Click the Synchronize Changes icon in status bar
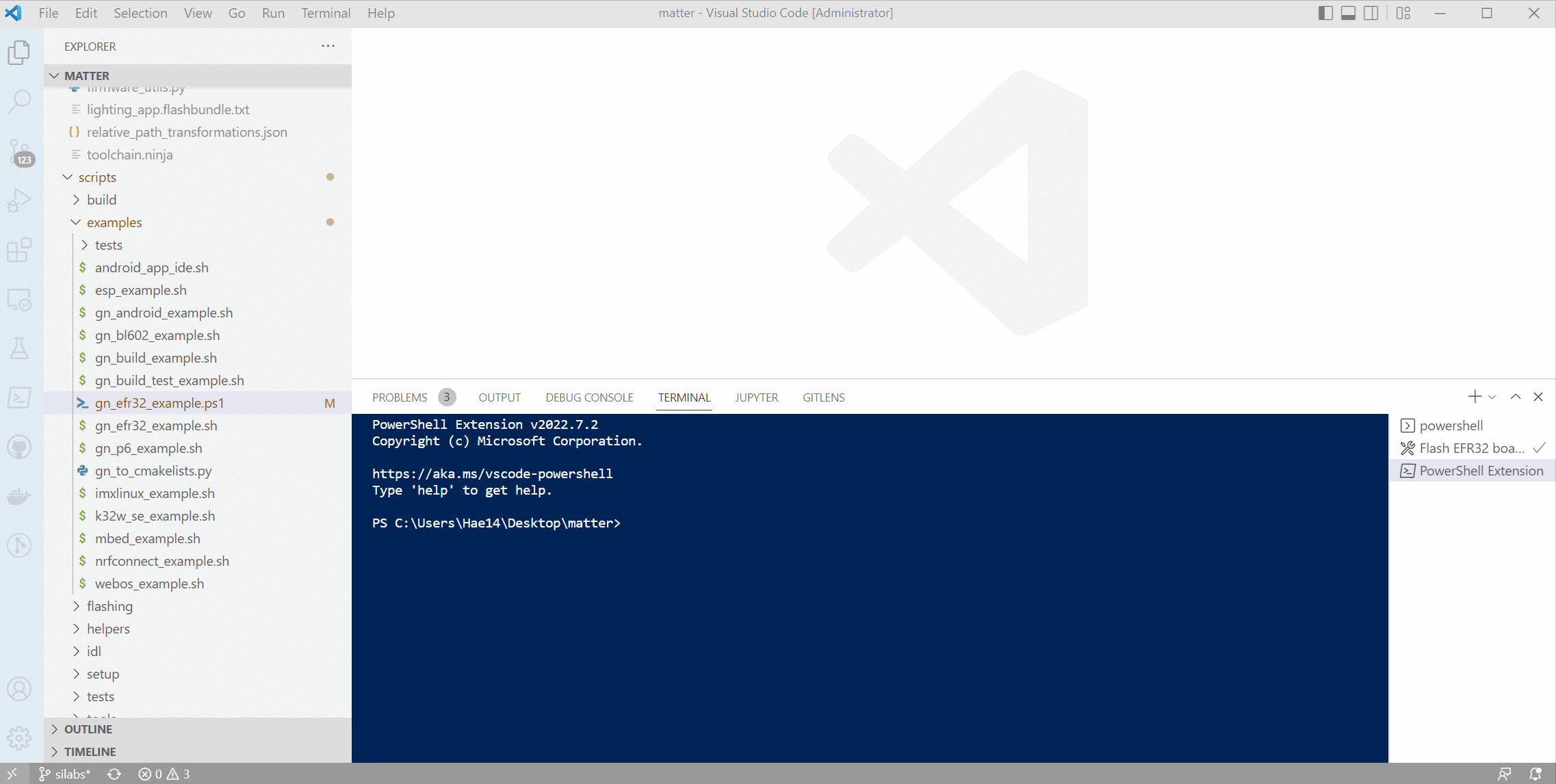This screenshot has height=784, width=1556. [114, 774]
